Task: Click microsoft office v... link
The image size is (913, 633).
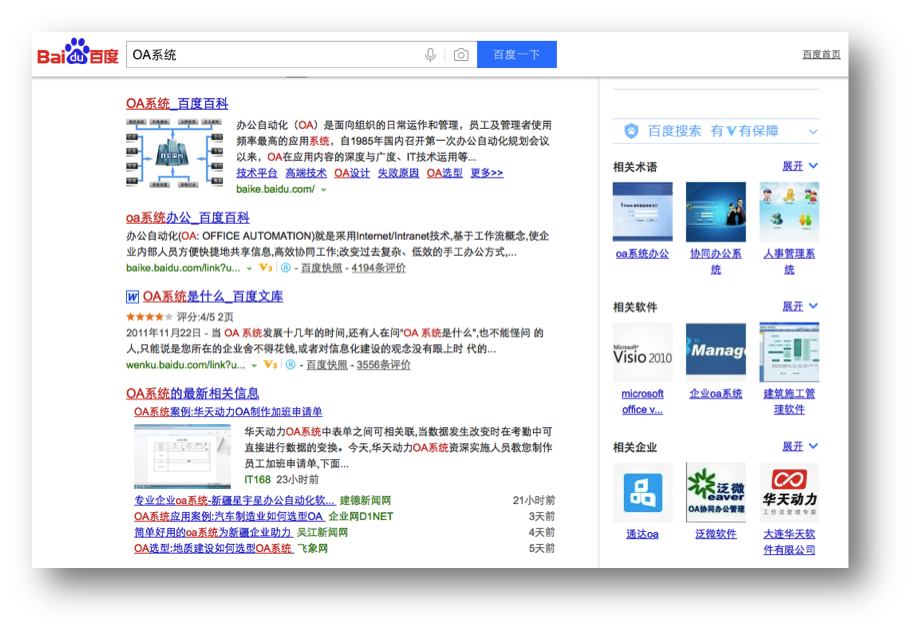Action: [x=642, y=402]
